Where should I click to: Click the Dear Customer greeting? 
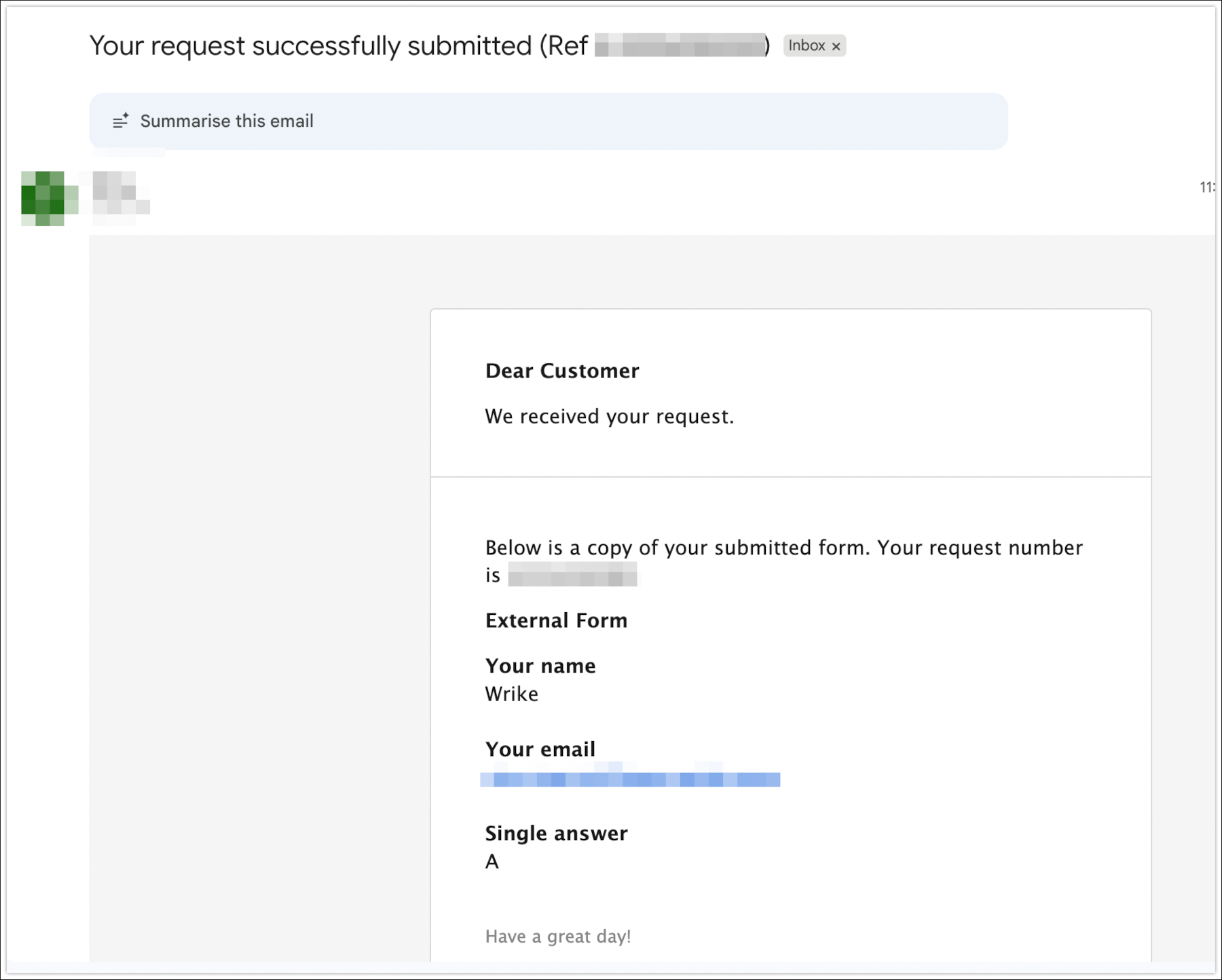562,371
